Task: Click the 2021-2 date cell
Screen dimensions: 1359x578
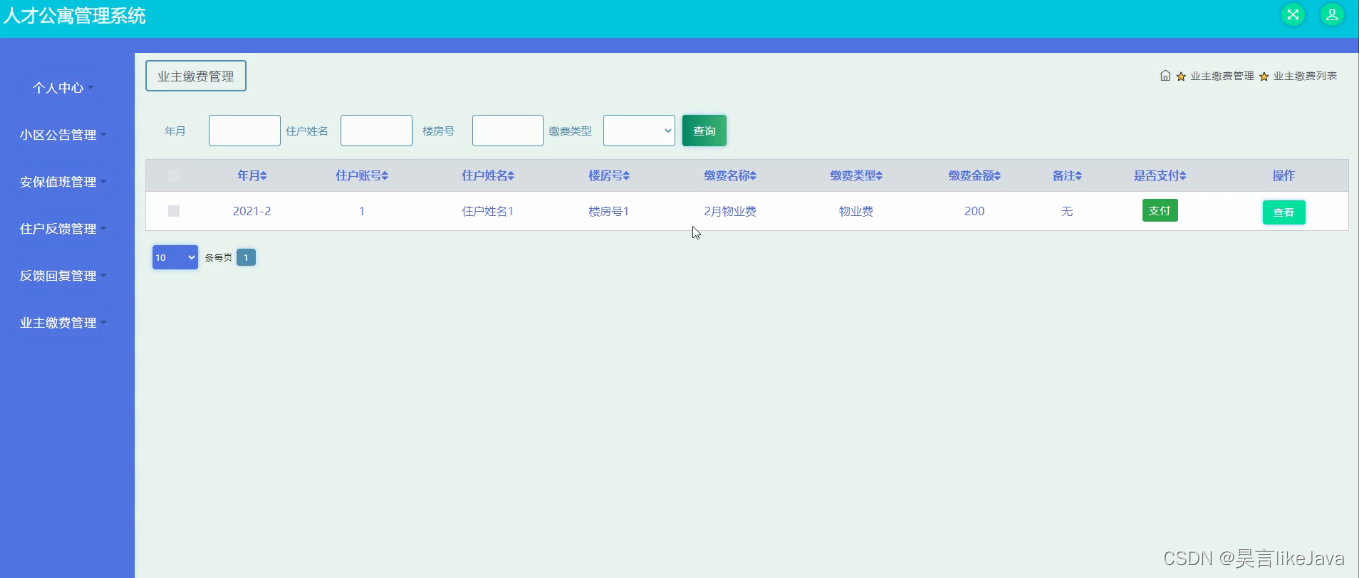Action: pyautogui.click(x=252, y=211)
